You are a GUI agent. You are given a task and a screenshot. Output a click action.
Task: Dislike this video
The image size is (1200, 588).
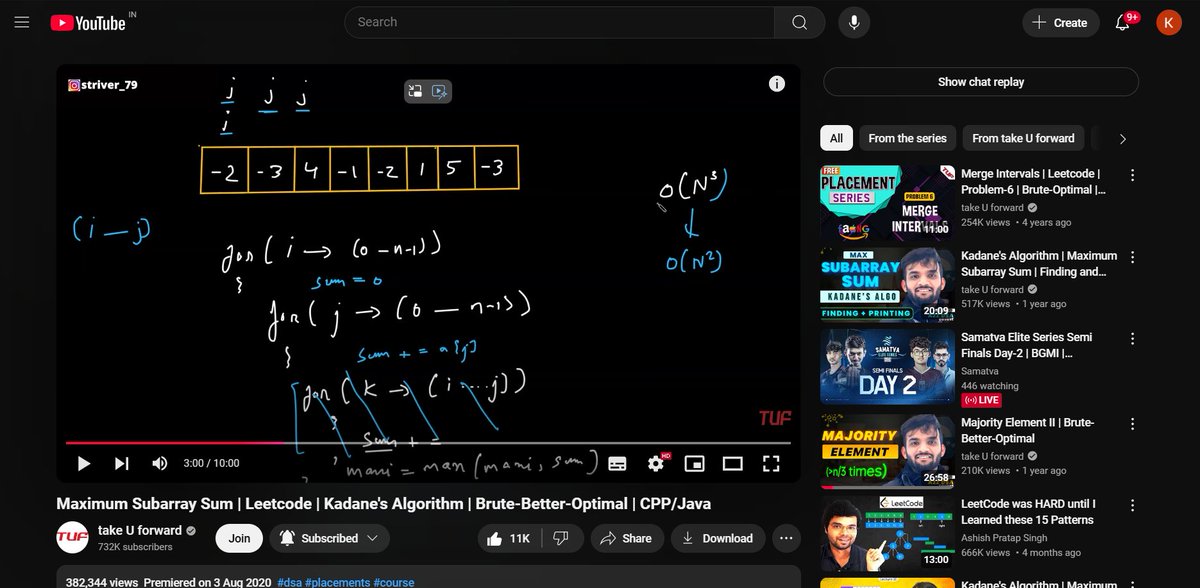pyautogui.click(x=562, y=538)
